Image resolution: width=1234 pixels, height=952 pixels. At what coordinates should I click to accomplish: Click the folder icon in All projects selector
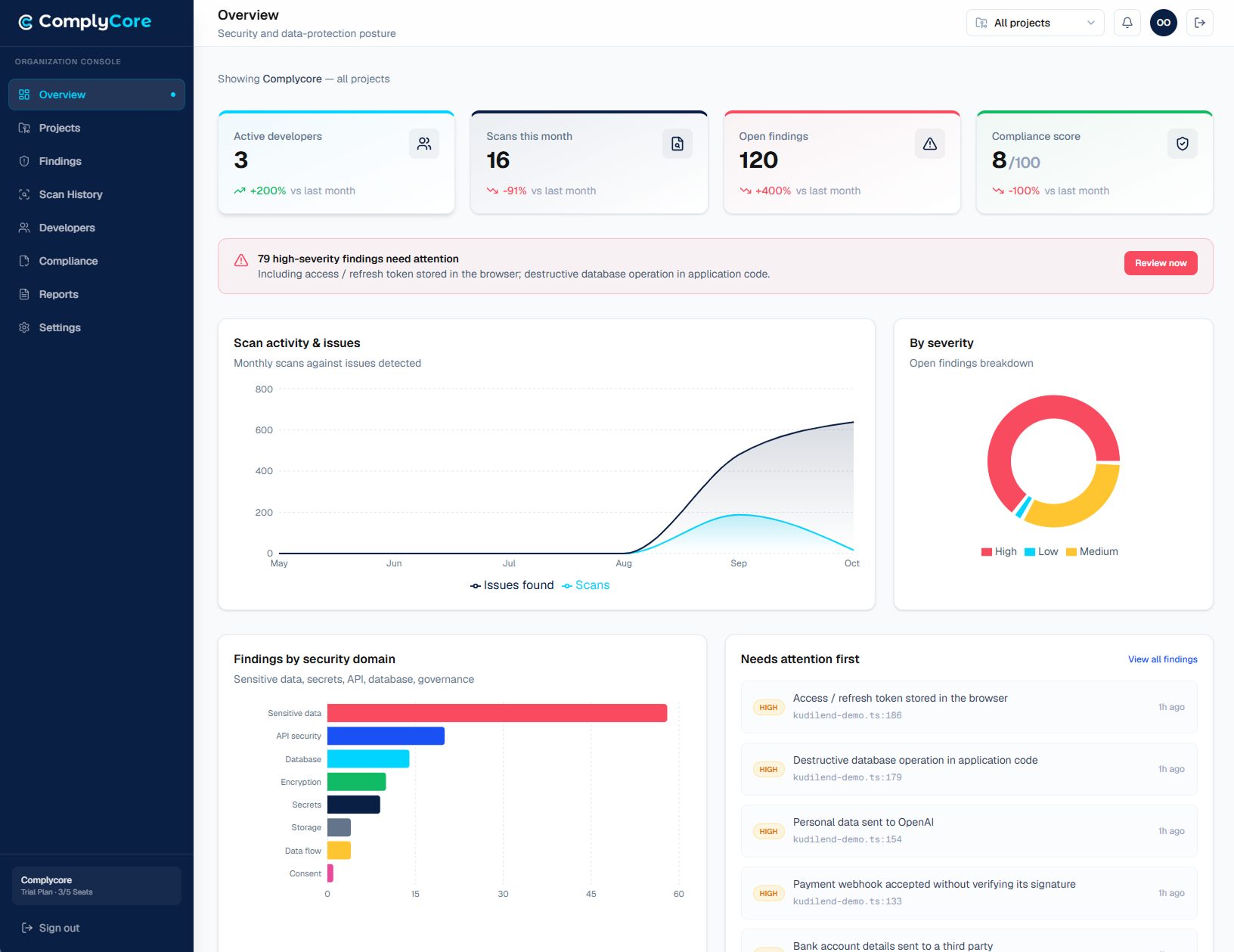[x=981, y=23]
